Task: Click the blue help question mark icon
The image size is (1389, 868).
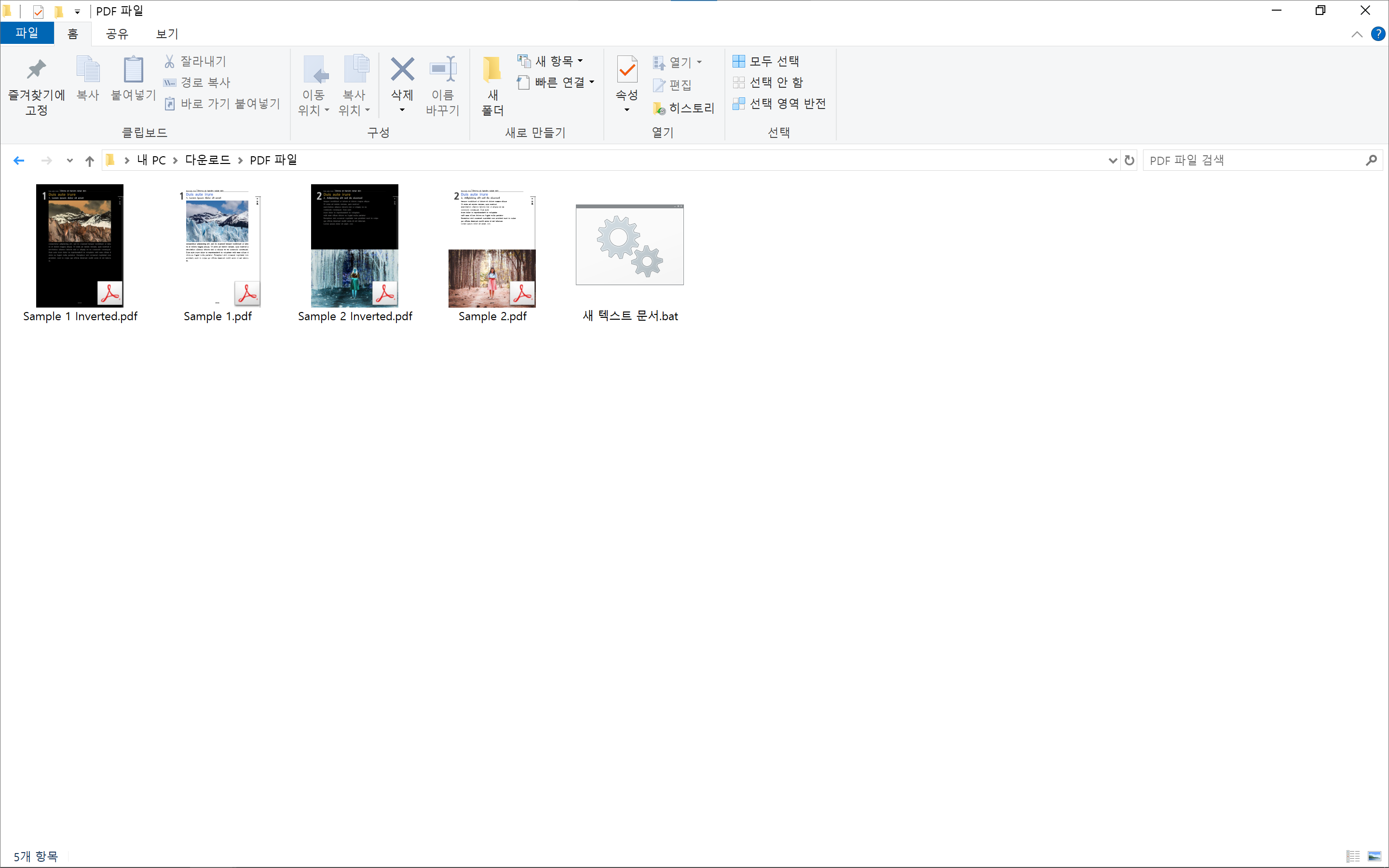Action: point(1377,34)
